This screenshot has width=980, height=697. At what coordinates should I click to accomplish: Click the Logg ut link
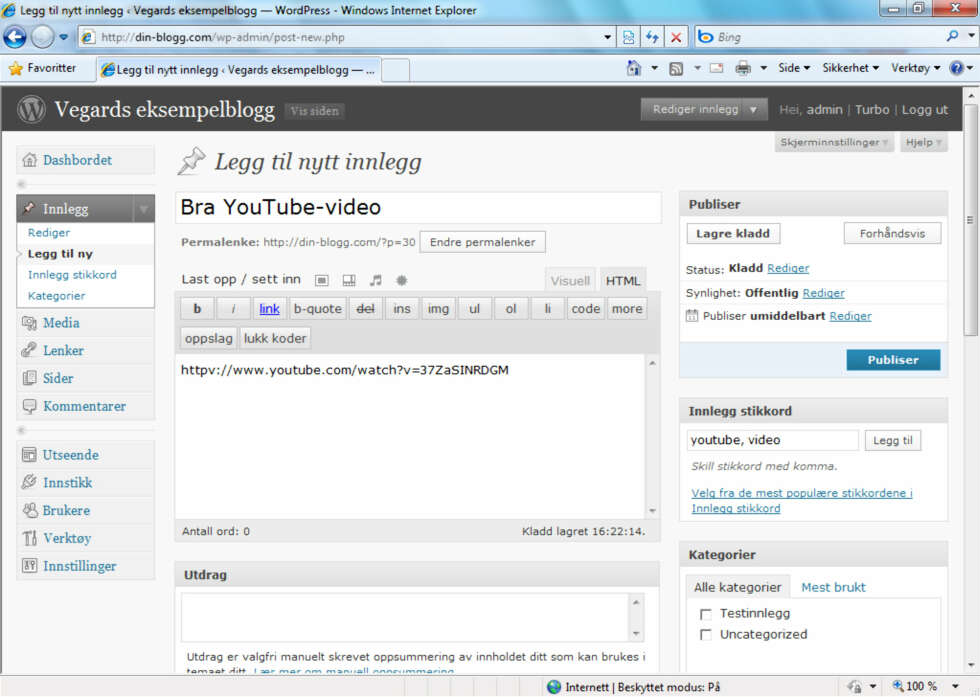pyautogui.click(x=924, y=109)
